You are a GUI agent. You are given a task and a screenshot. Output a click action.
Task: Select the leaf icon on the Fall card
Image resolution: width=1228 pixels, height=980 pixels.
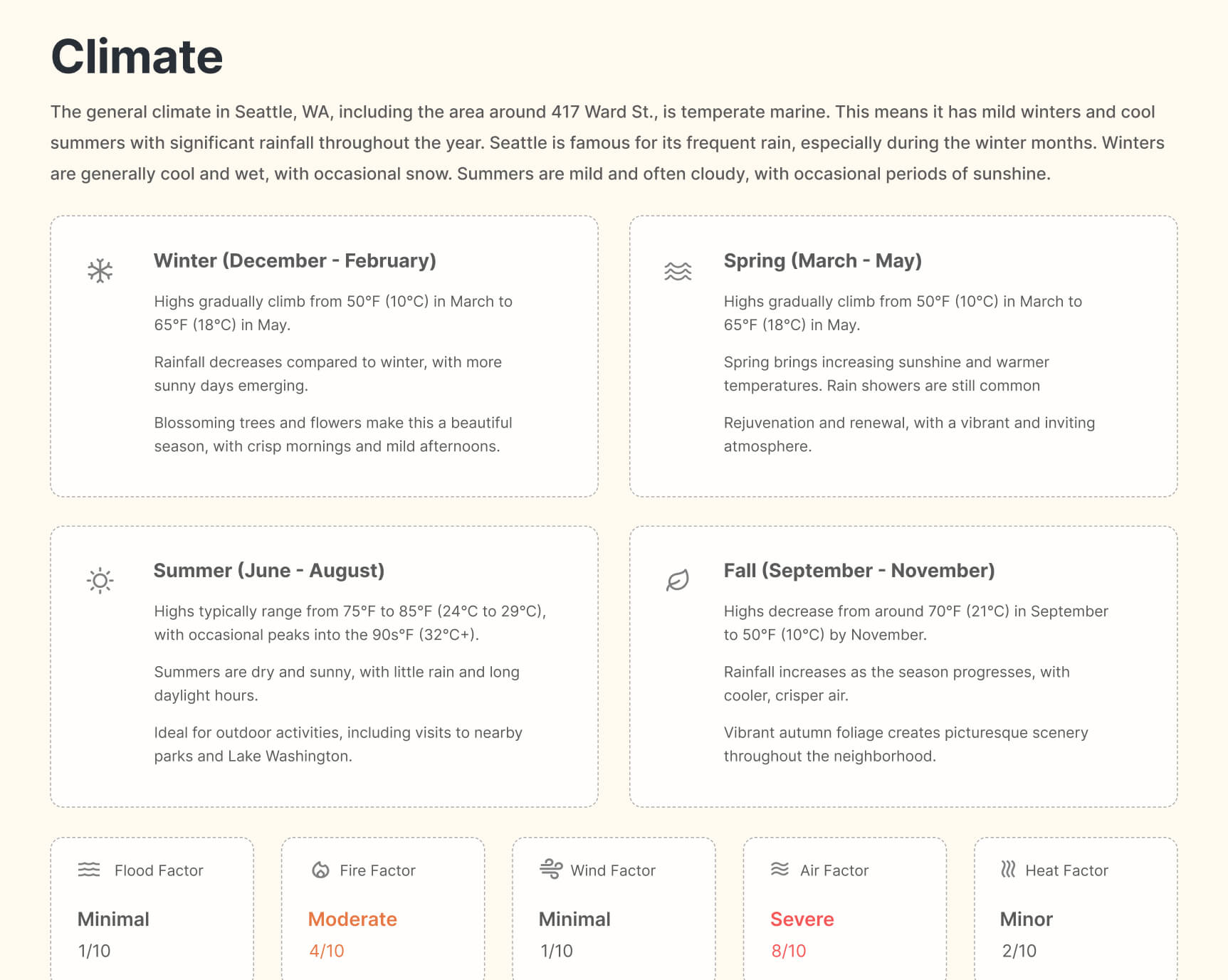pyautogui.click(x=676, y=579)
